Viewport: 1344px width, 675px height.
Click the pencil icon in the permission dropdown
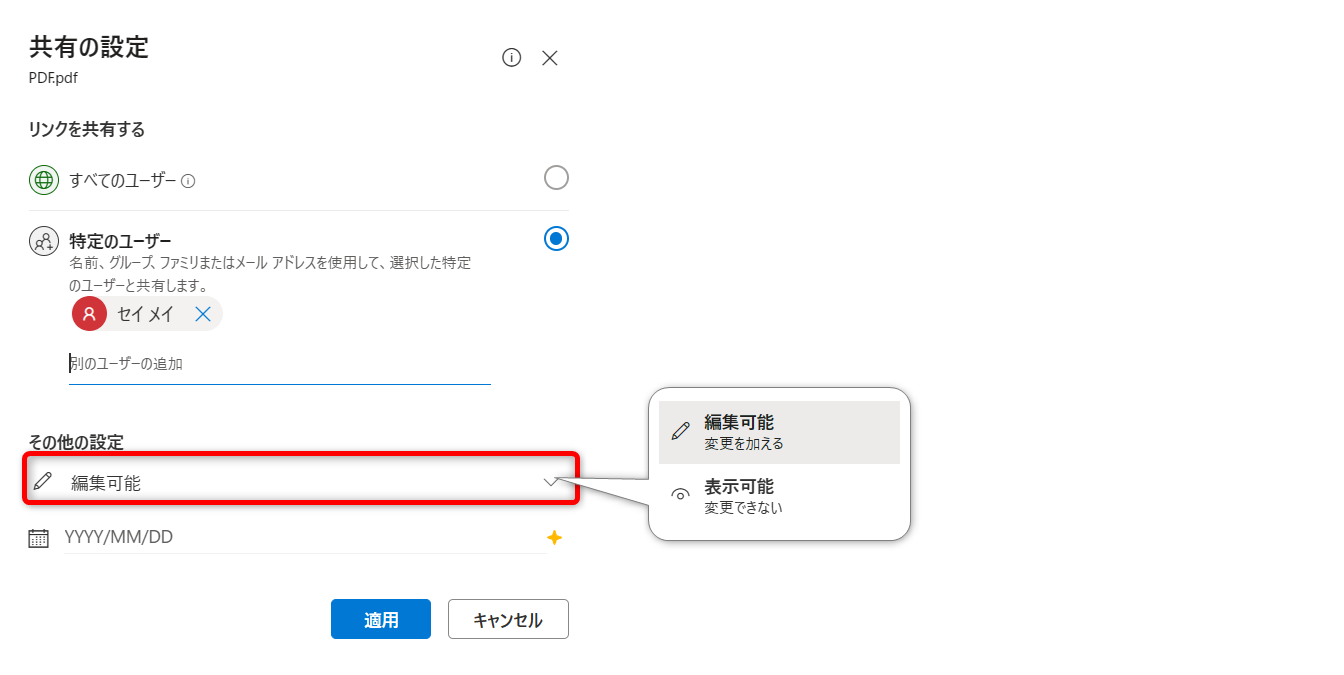[42, 482]
